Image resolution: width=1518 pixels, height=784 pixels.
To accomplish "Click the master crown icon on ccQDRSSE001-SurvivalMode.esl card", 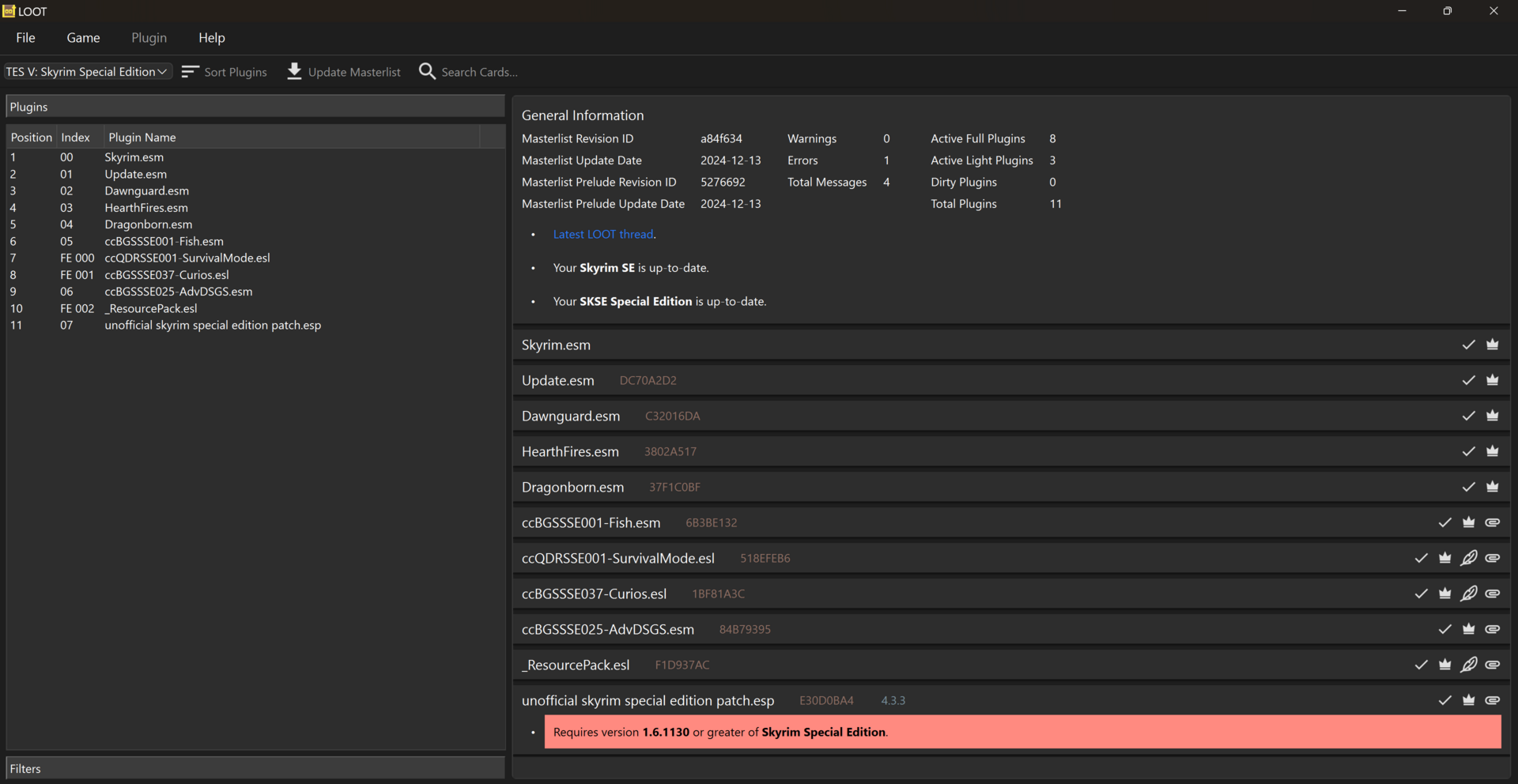I will pyautogui.click(x=1444, y=558).
